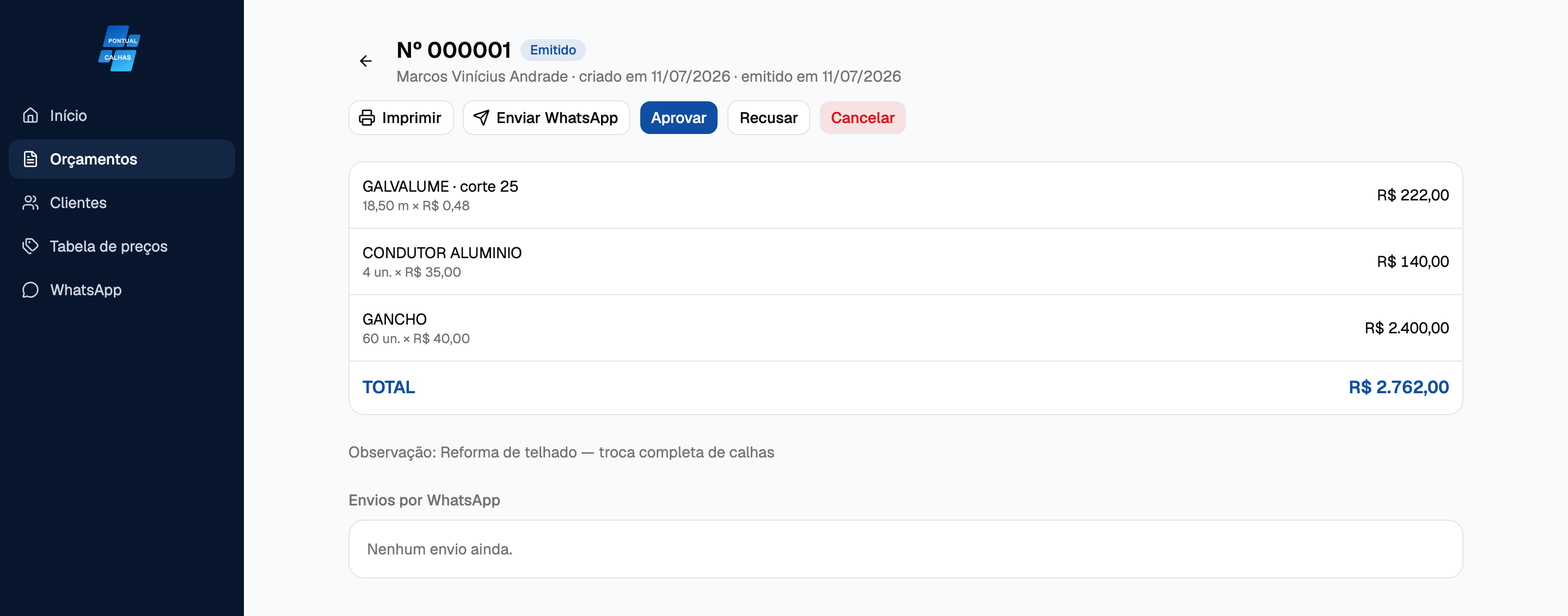Image resolution: width=1568 pixels, height=616 pixels.
Task: Select the quote number Nº 000001
Action: point(454,50)
